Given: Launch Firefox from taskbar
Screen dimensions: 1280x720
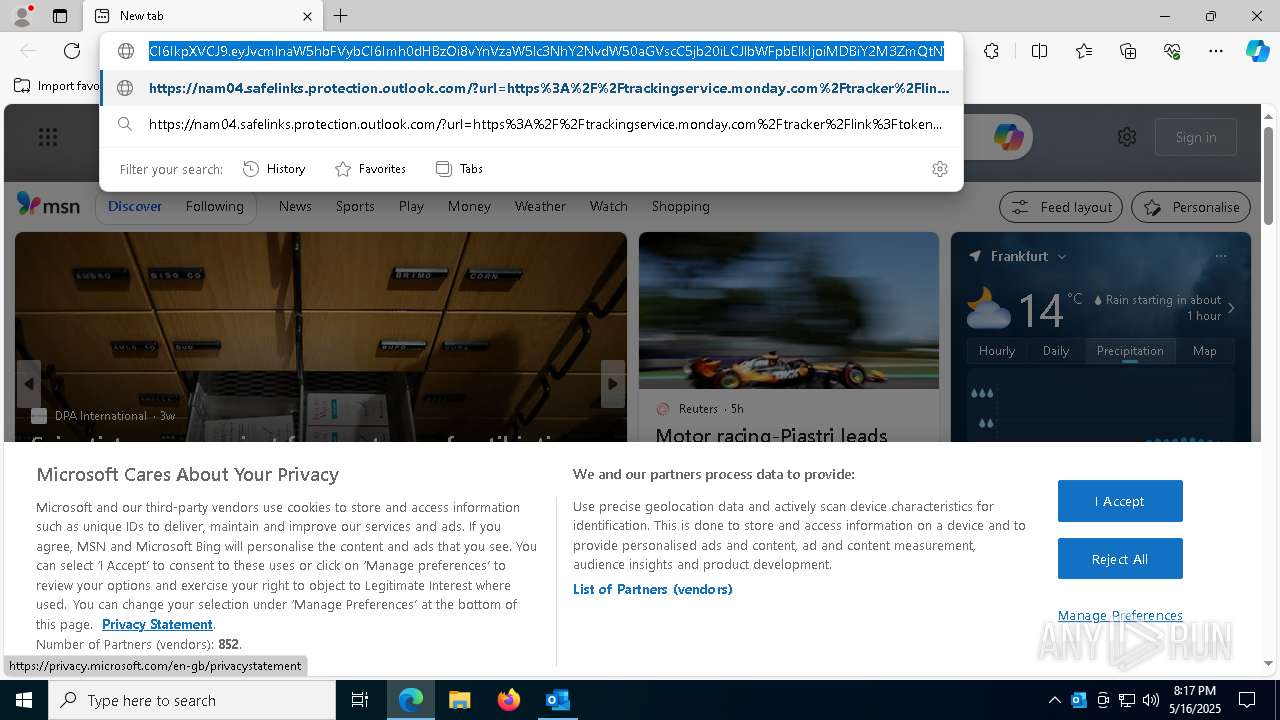Looking at the screenshot, I should (x=508, y=700).
